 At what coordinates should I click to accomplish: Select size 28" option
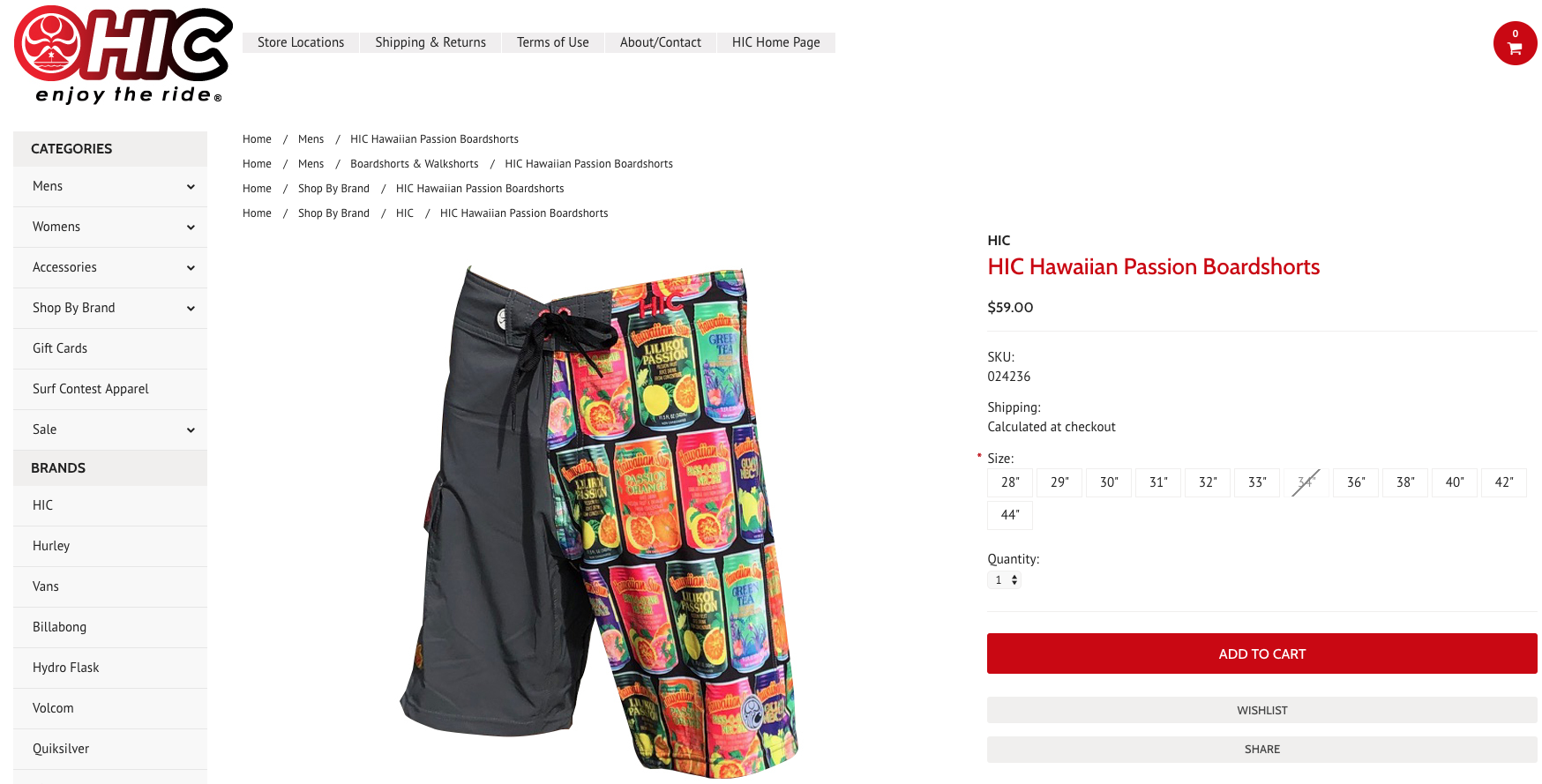coord(1010,482)
